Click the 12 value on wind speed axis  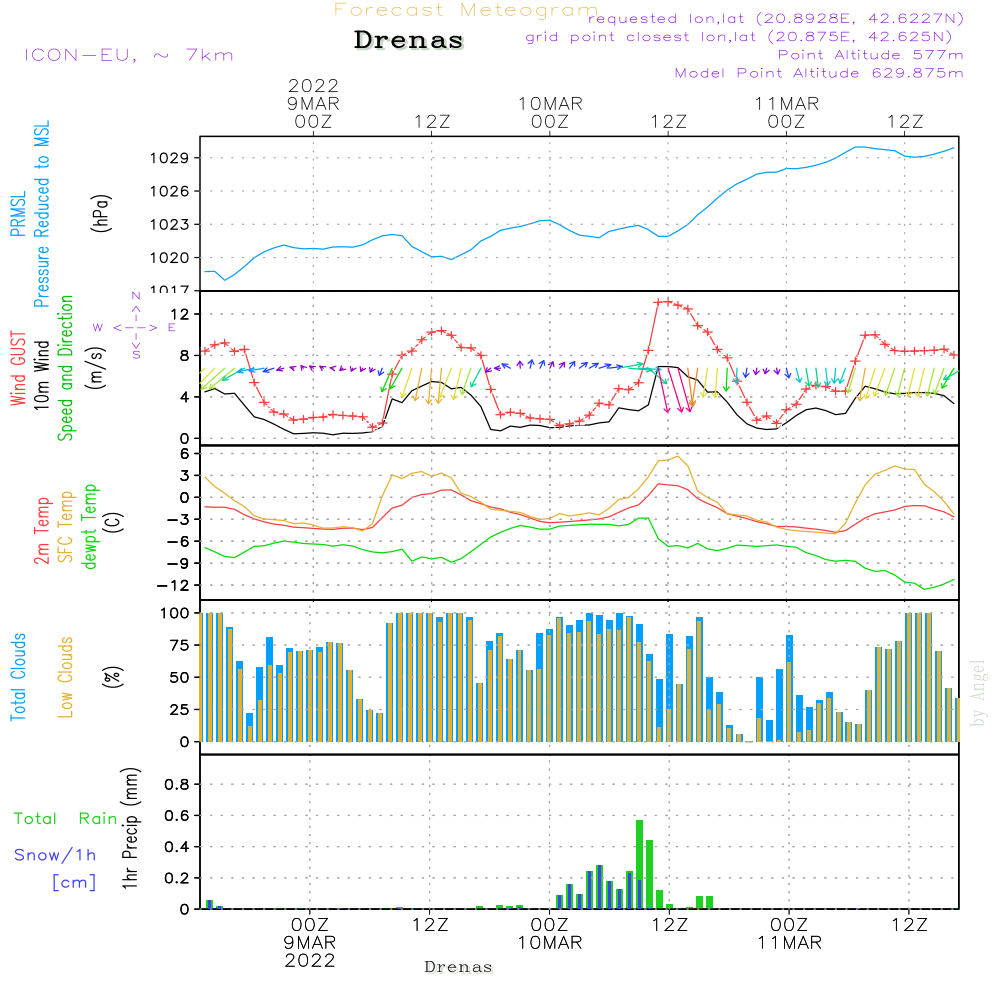(x=180, y=314)
